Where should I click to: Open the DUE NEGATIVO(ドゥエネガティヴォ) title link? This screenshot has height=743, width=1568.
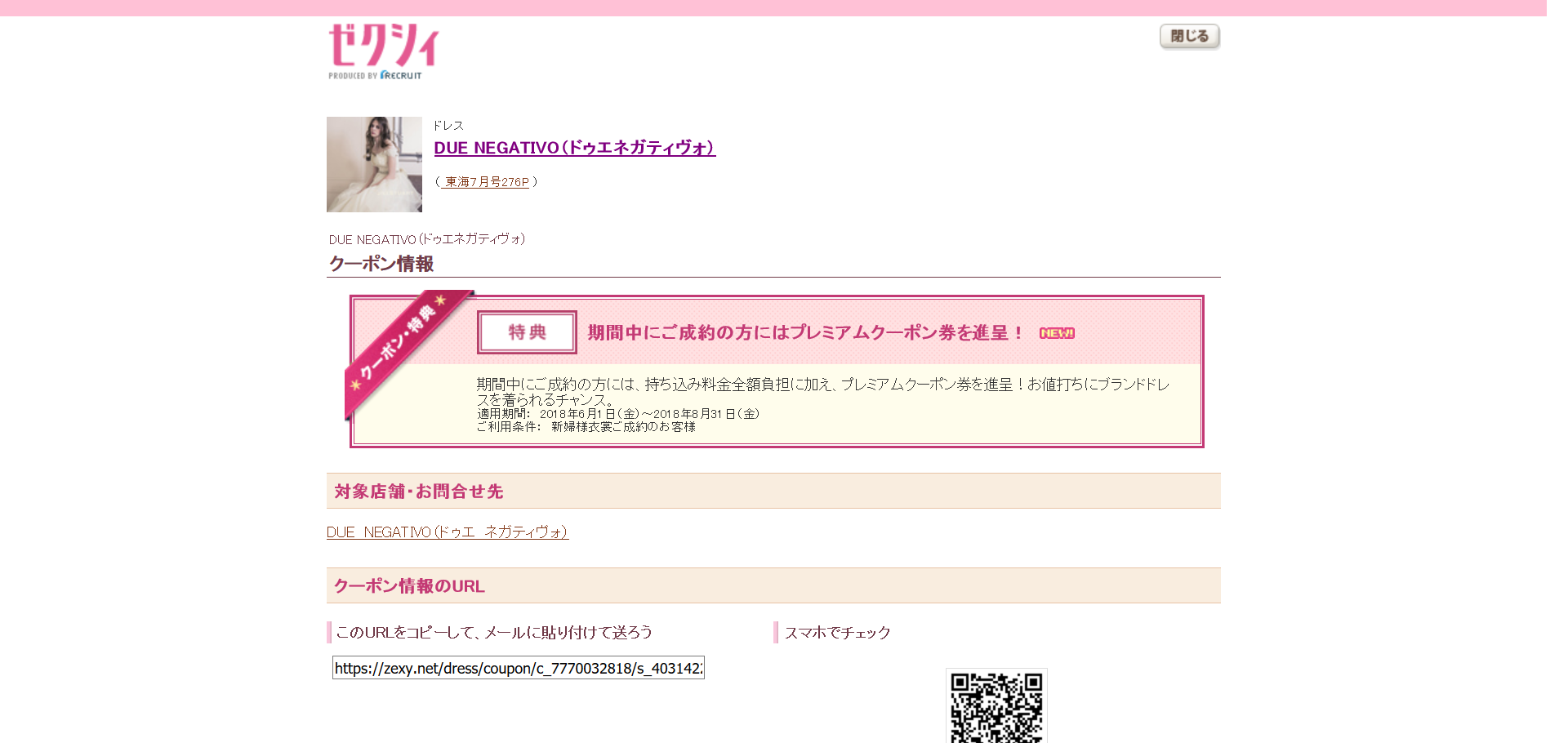point(574,148)
